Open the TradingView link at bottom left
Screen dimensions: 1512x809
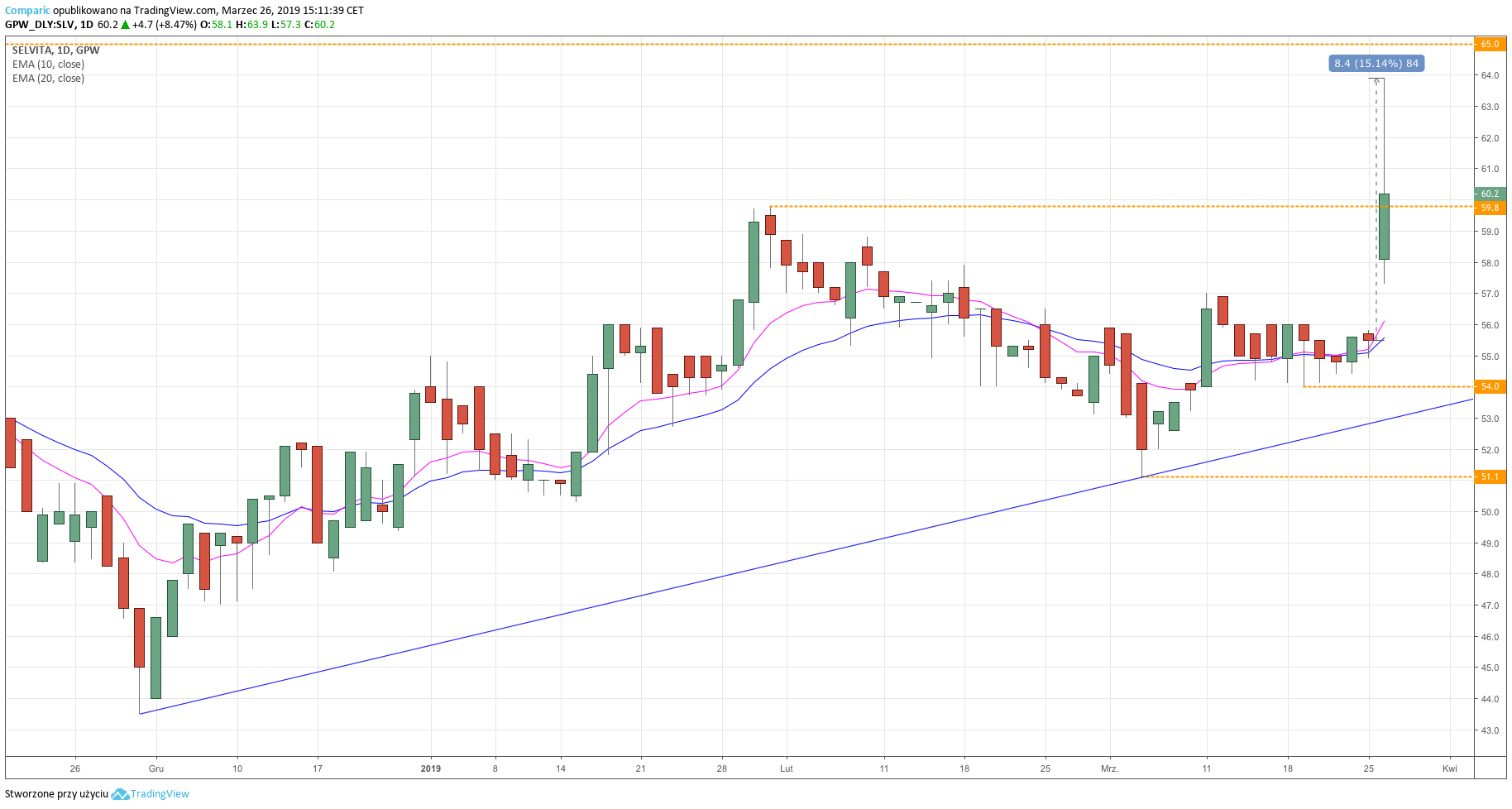[x=160, y=794]
